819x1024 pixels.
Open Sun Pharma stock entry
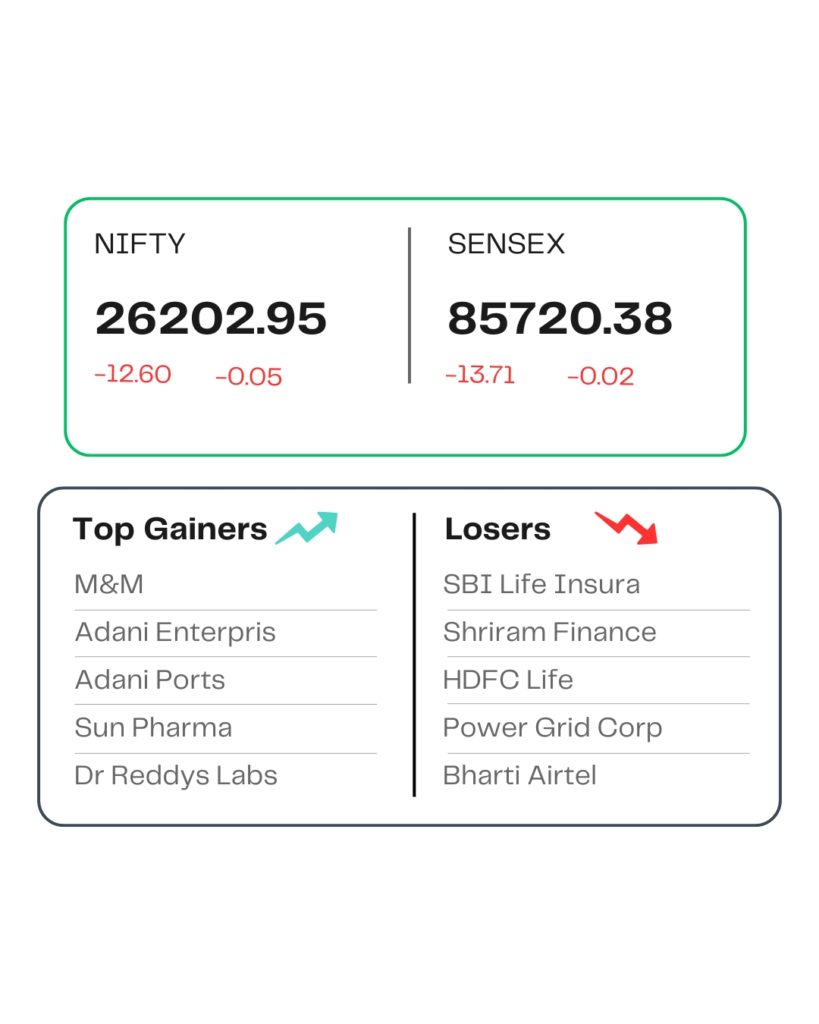click(x=153, y=727)
